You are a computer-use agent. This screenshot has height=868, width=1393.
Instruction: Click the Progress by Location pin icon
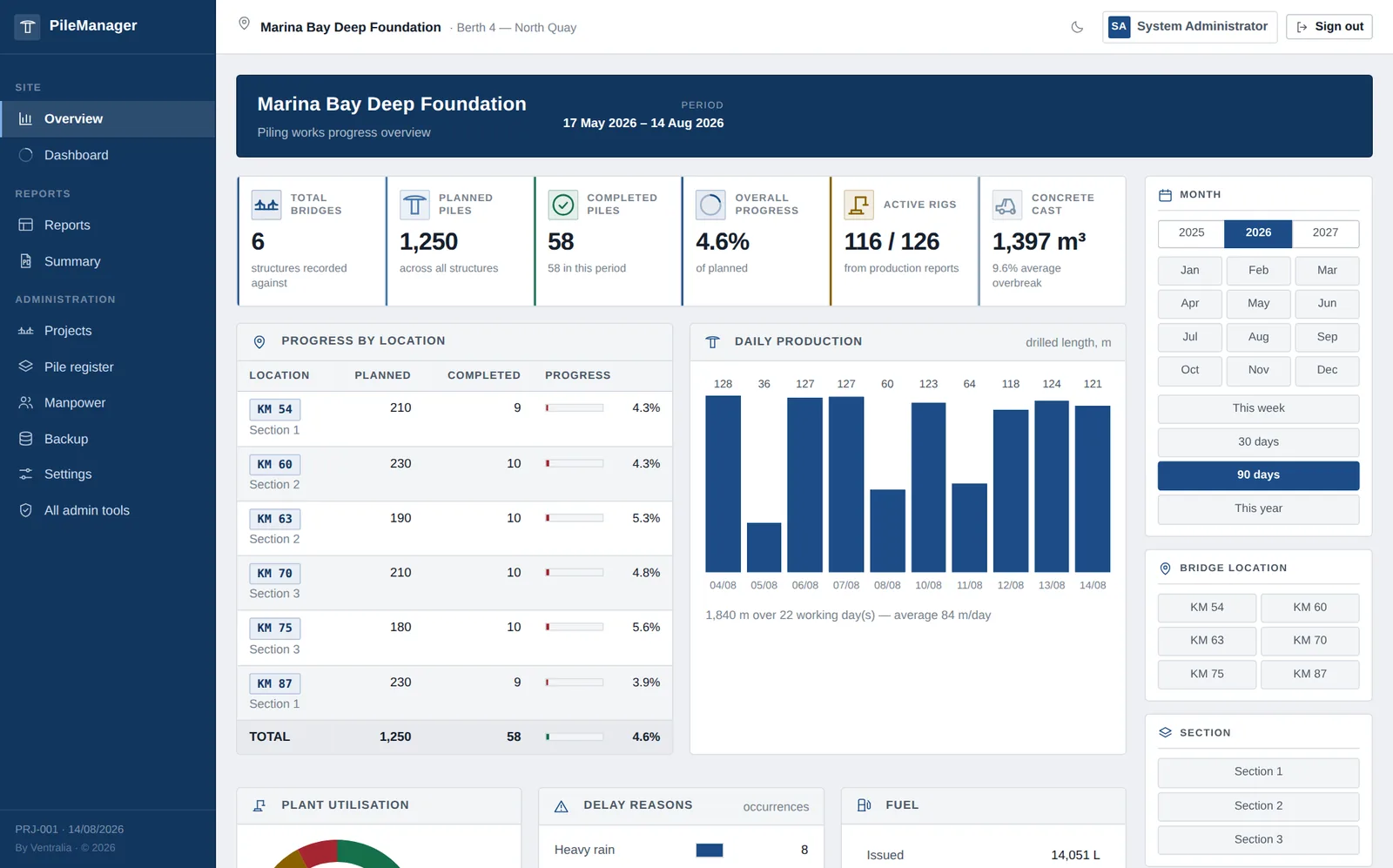[x=259, y=342]
